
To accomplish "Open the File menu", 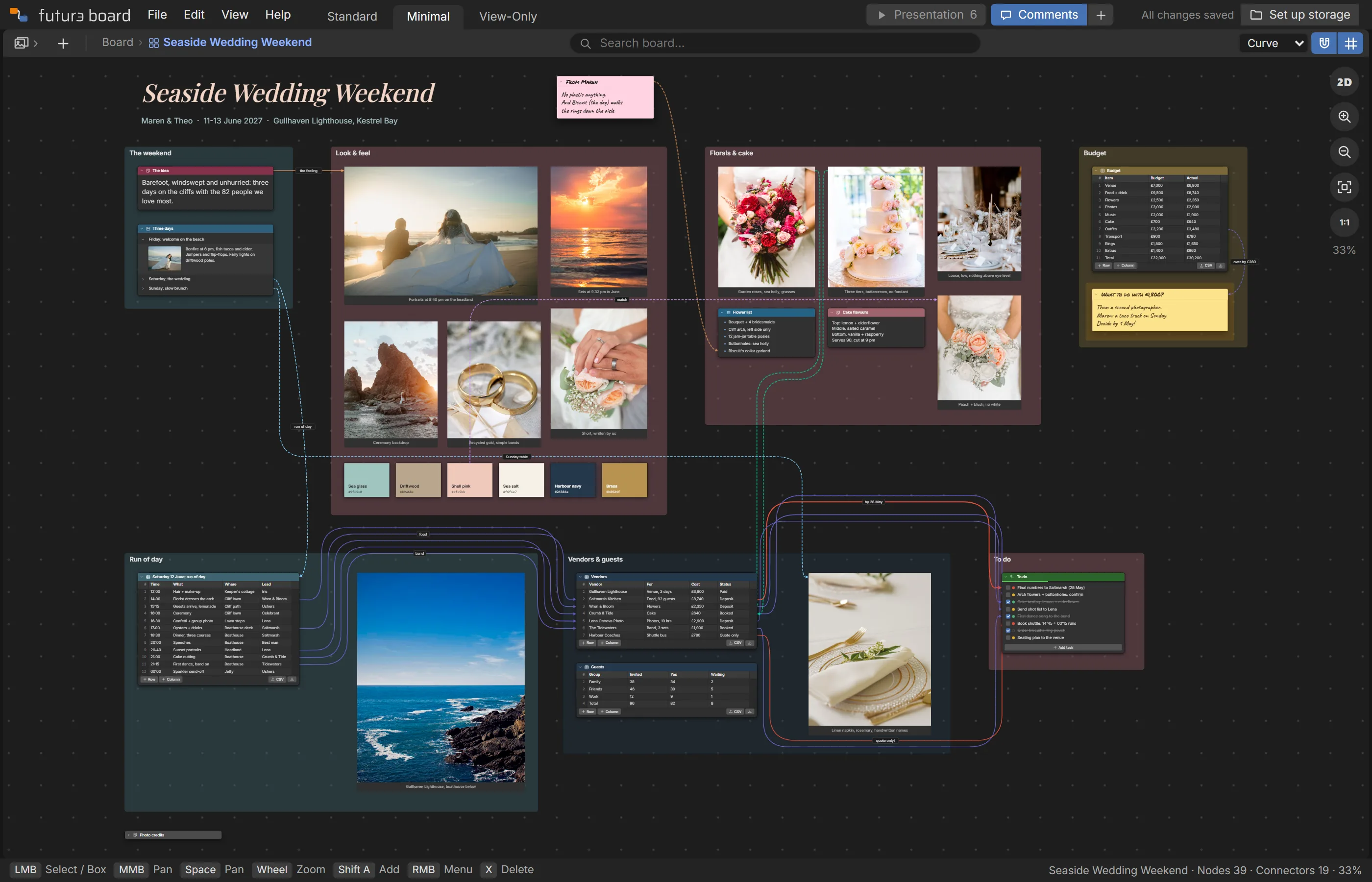I will (157, 15).
